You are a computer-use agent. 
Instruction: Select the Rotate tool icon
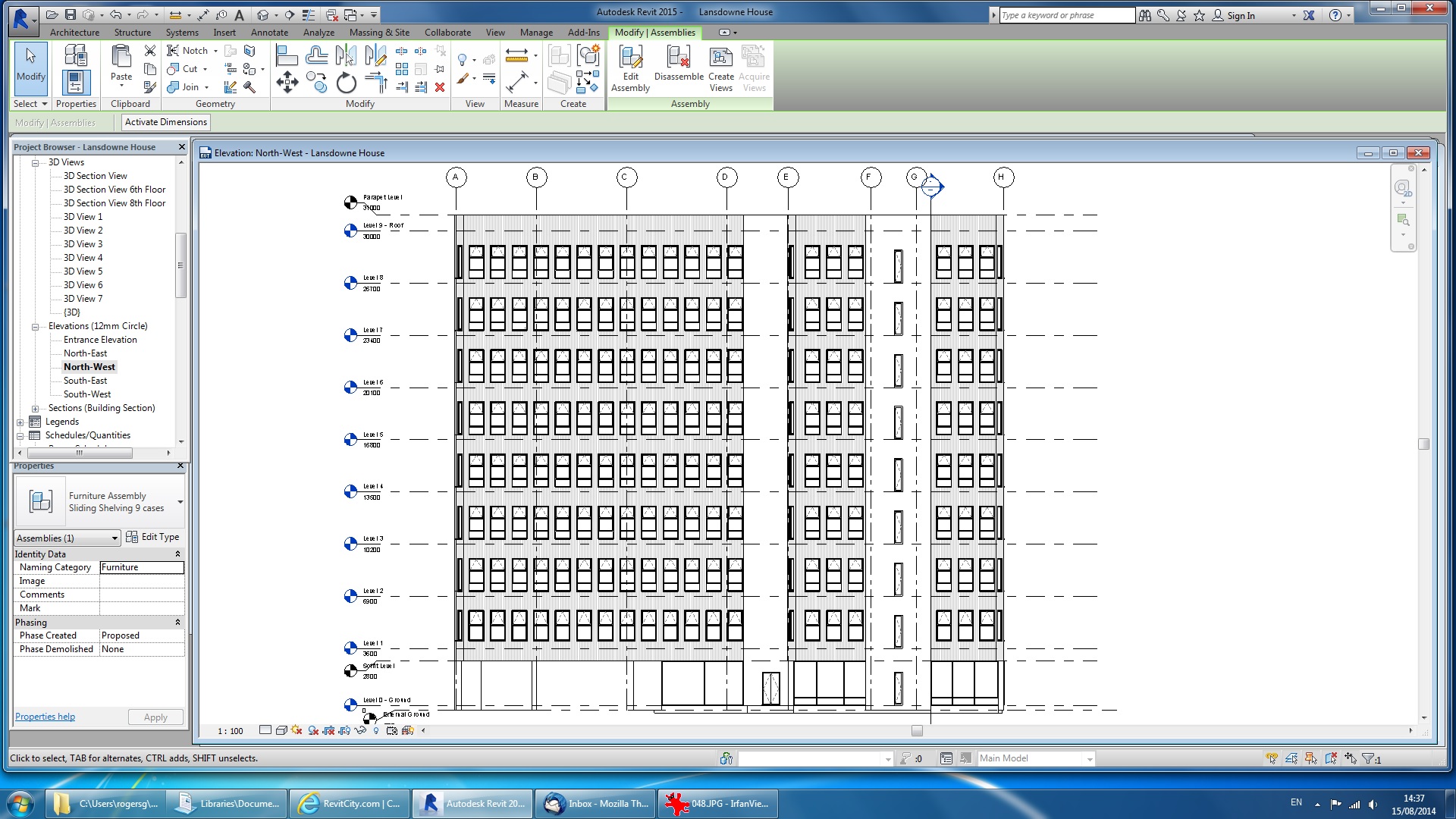pos(346,83)
